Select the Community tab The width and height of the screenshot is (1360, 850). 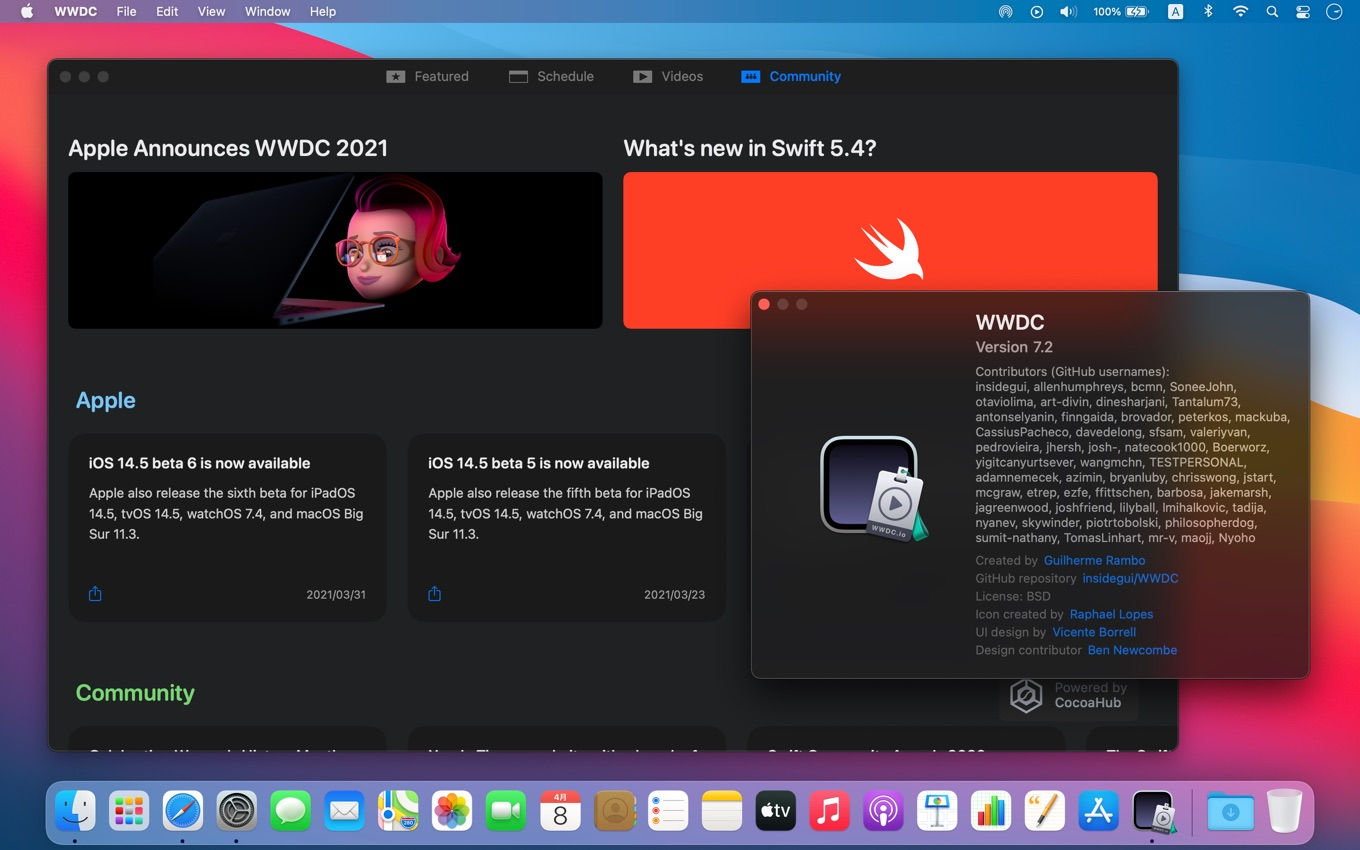[x=791, y=76]
